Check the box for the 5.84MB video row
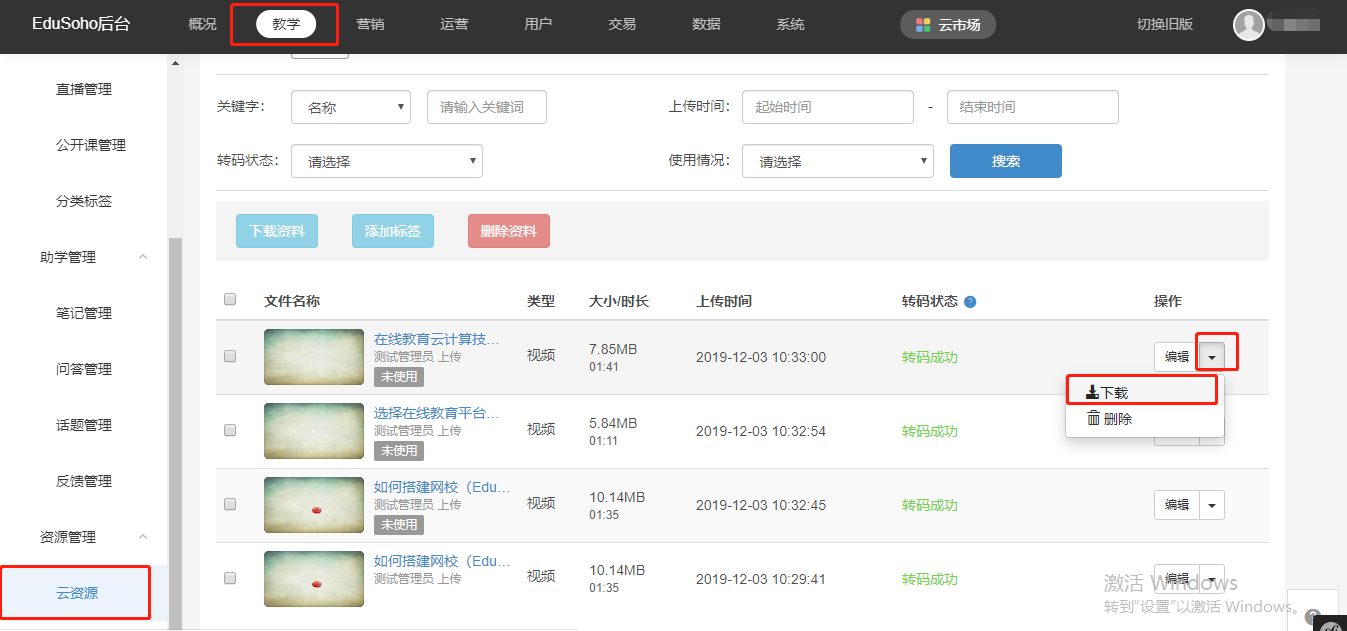This screenshot has width=1347, height=631. (x=230, y=430)
